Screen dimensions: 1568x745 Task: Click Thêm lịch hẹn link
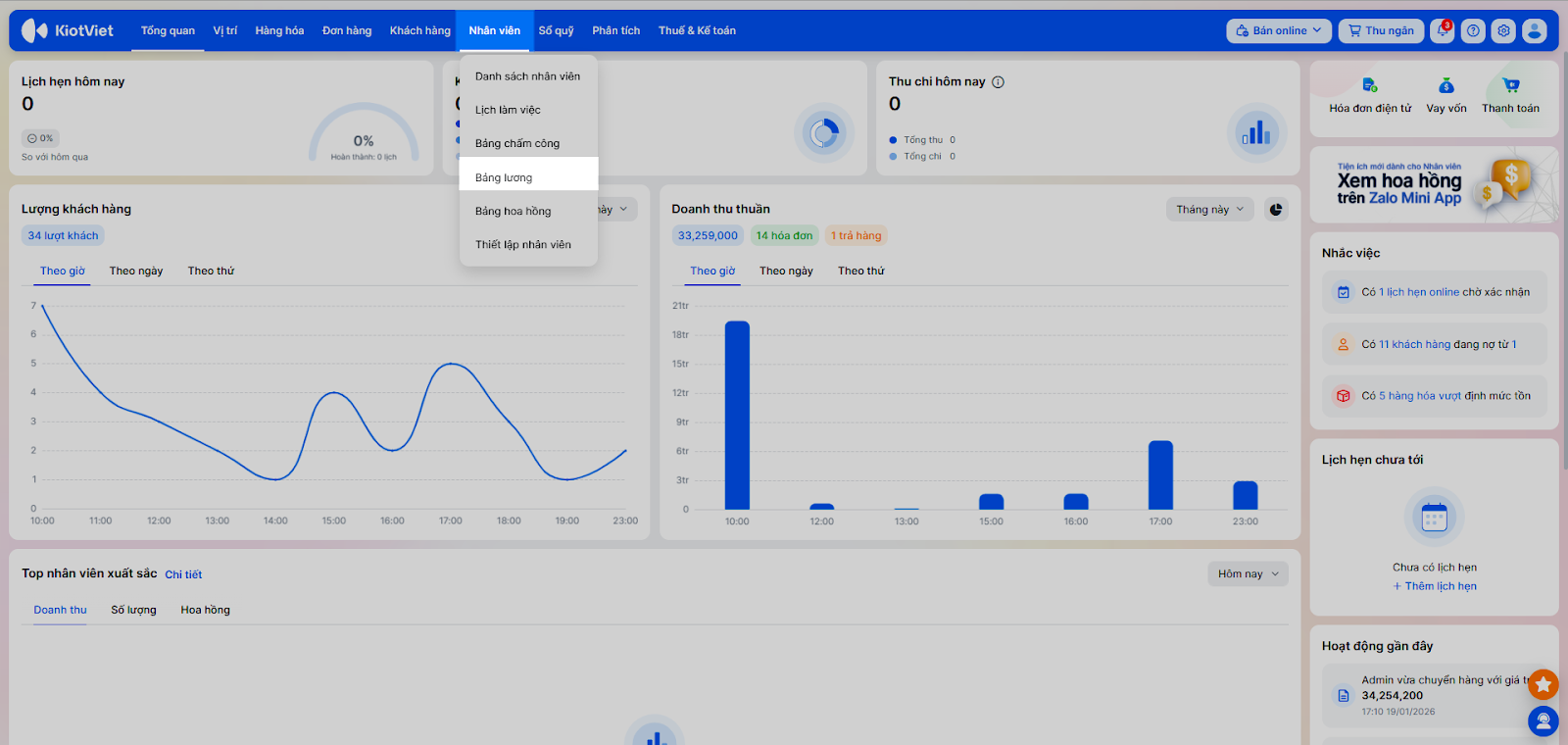1435,586
